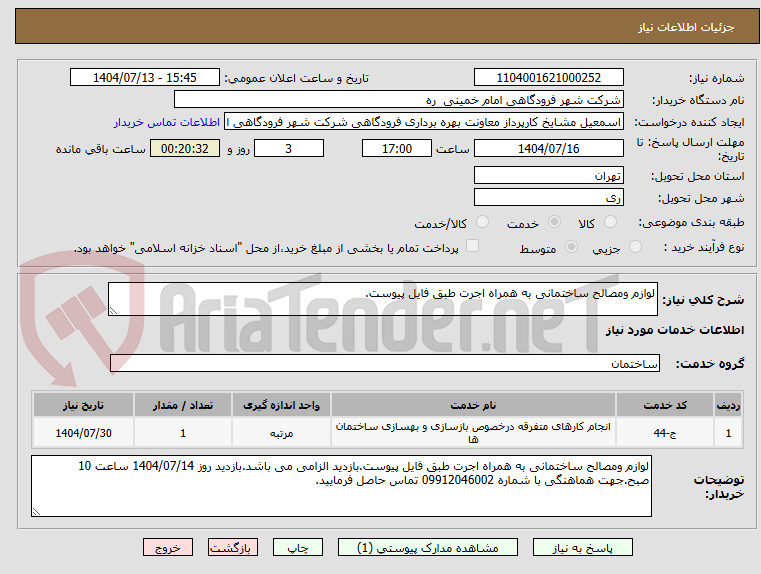Image resolution: width=761 pixels, height=574 pixels.
Task: Toggle the اسناد خزانه اسلامی payment checkbox
Action: pyautogui.click(x=472, y=246)
